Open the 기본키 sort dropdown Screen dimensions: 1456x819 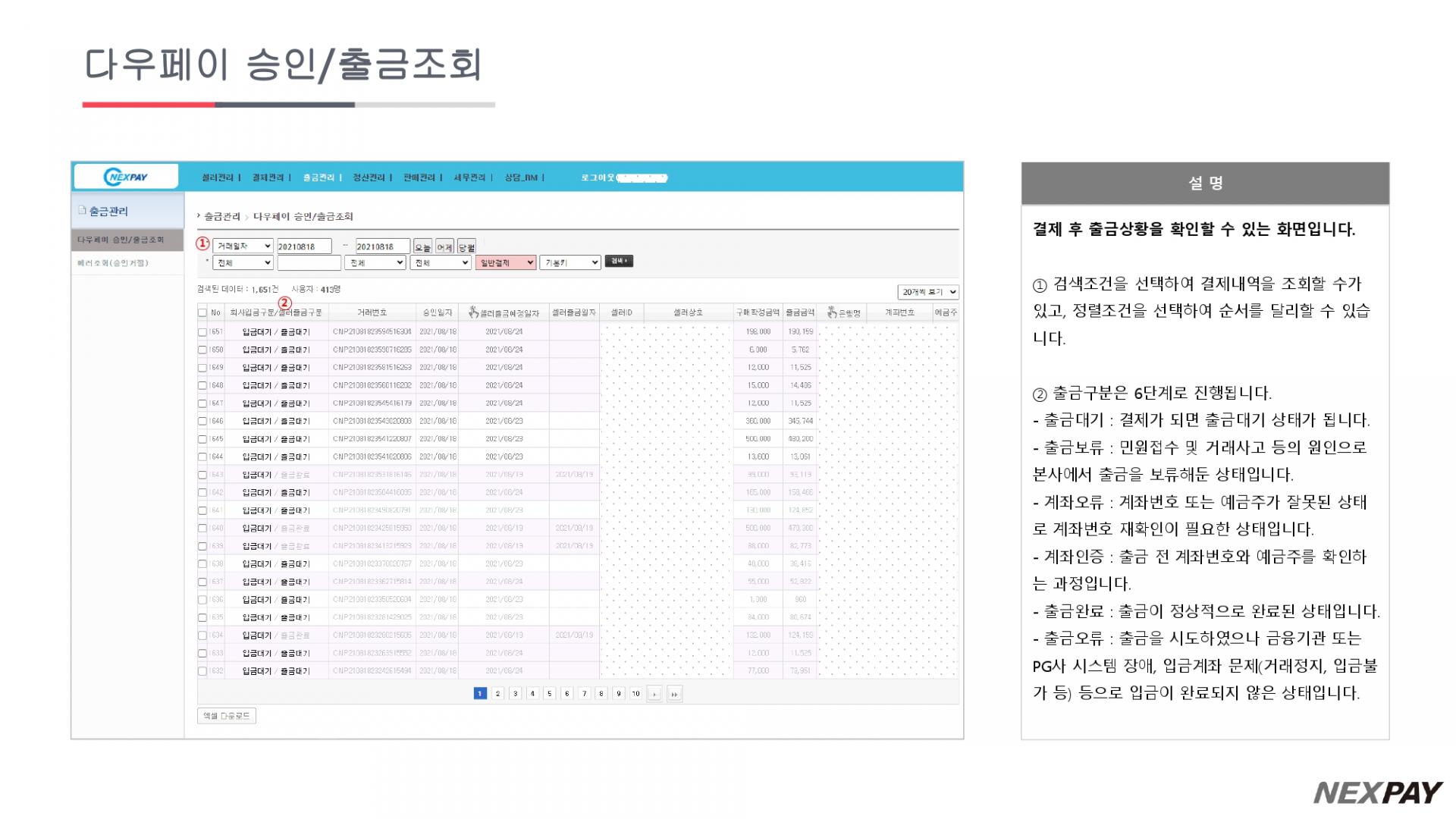[x=570, y=262]
